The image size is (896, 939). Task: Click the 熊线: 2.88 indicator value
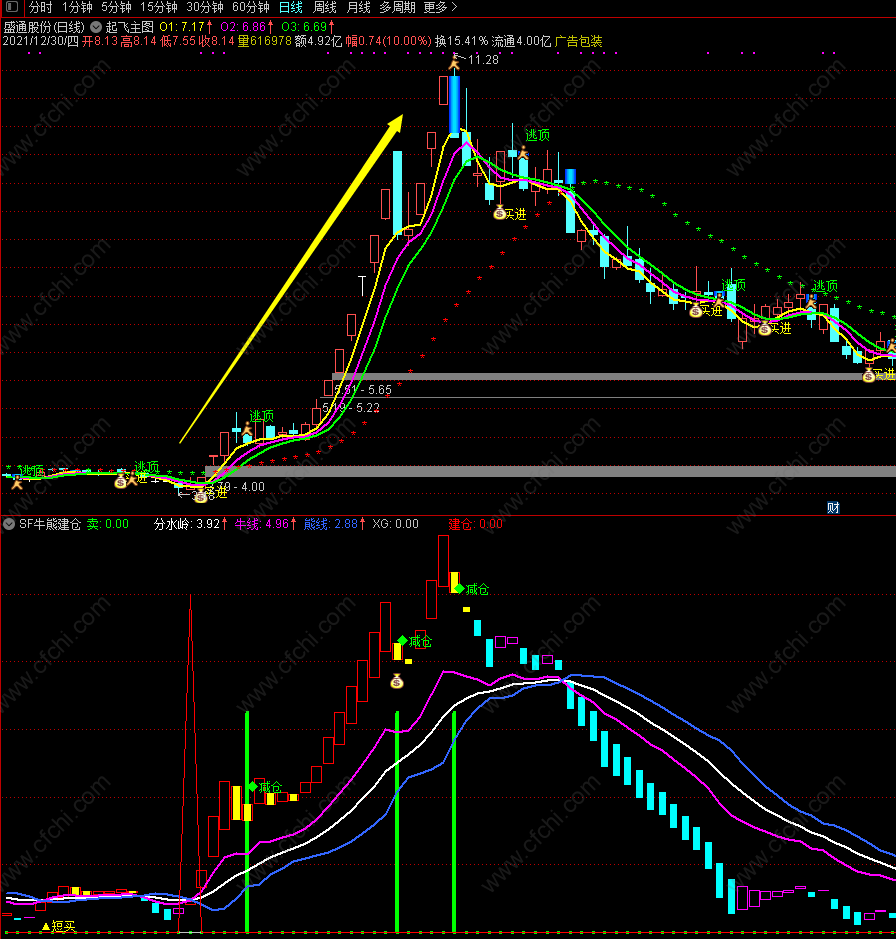[335, 524]
